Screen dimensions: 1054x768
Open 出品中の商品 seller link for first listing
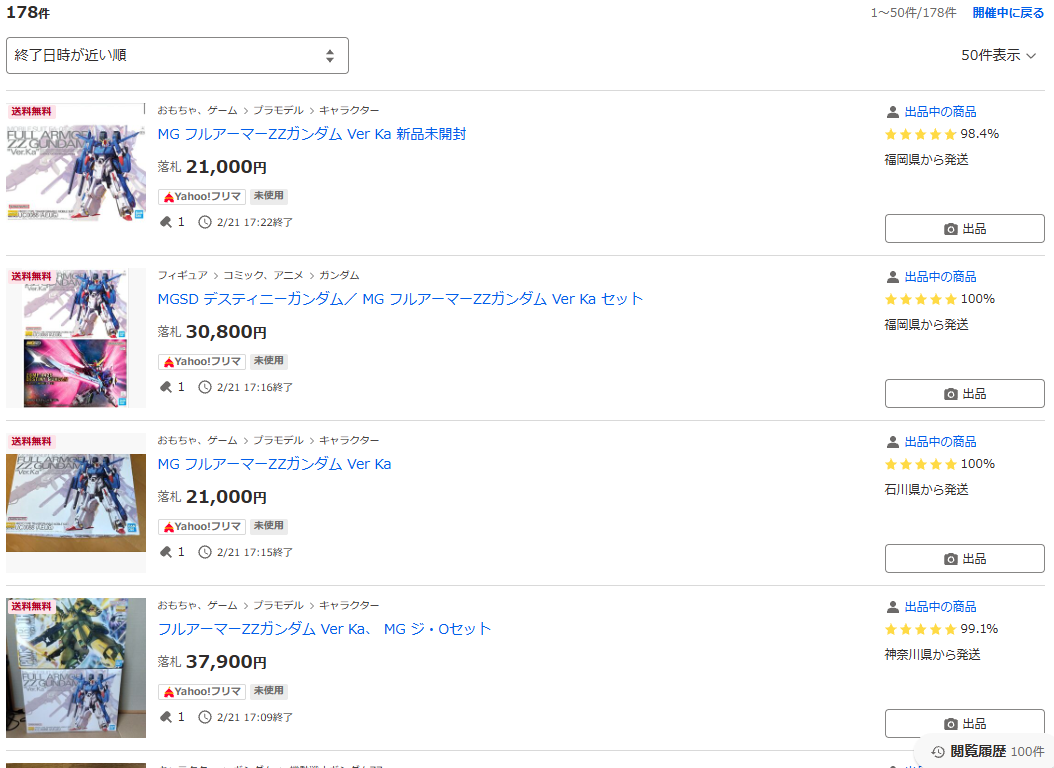940,112
